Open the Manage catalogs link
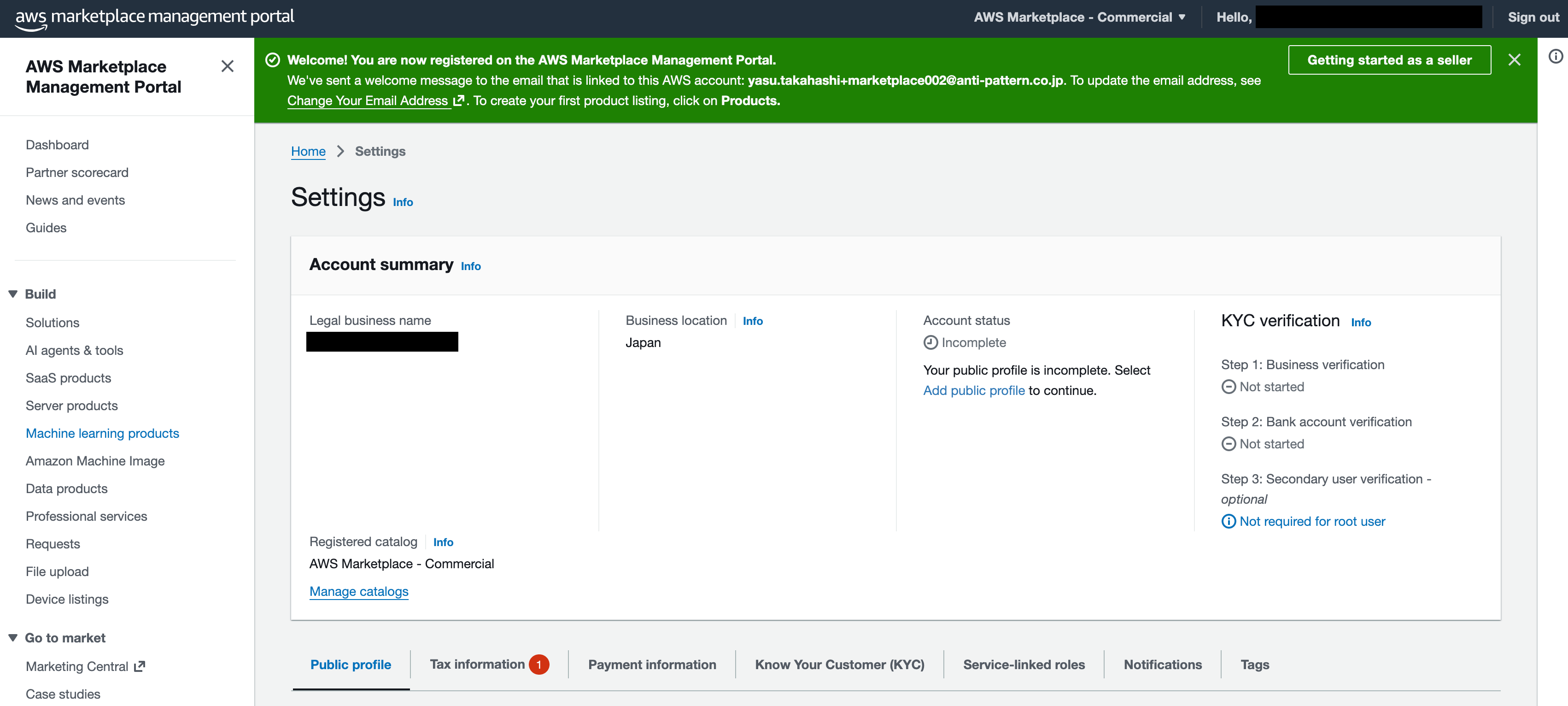Screen dimensions: 1568x706 (x=359, y=591)
